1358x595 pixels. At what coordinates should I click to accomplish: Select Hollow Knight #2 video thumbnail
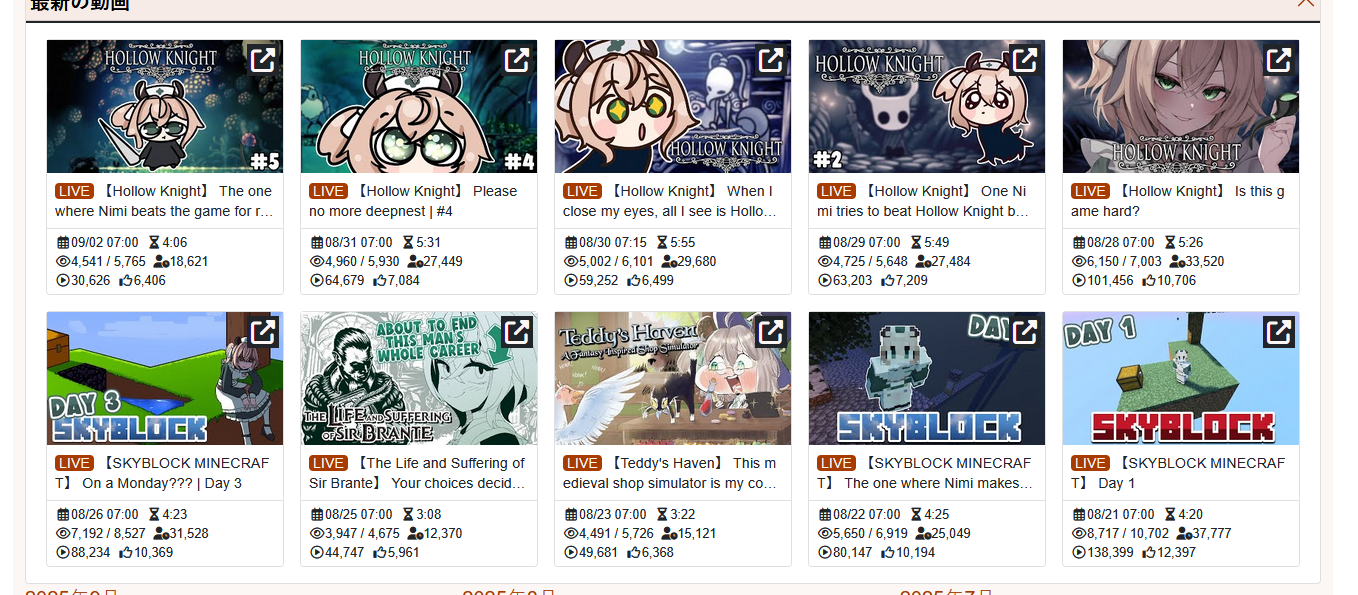pos(927,107)
